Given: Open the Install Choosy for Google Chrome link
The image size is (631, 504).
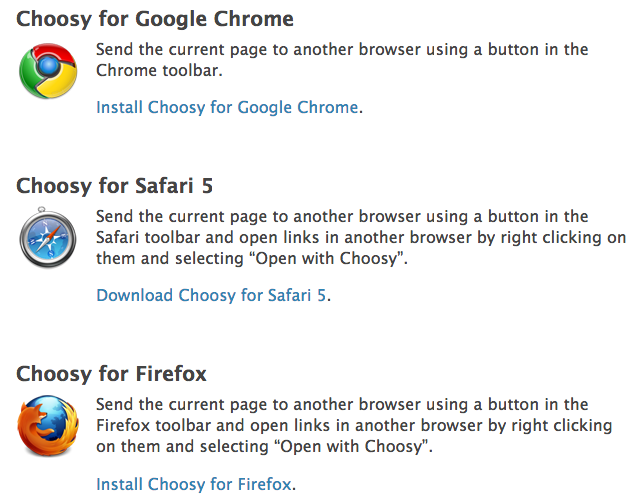Looking at the screenshot, I should point(227,107).
